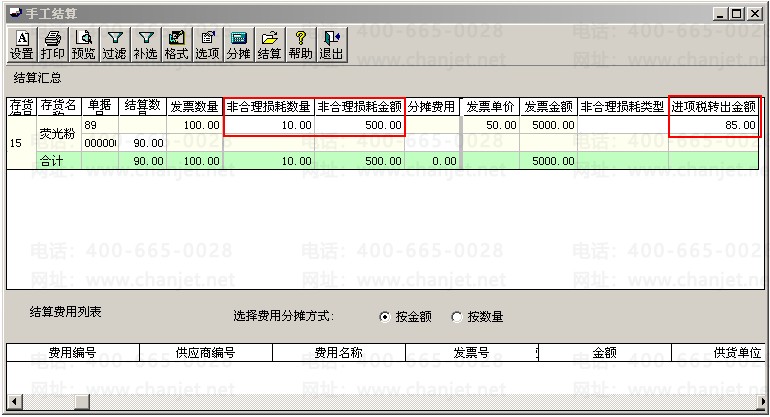Open the 选项 options tool
This screenshot has height=417, width=770.
point(207,45)
